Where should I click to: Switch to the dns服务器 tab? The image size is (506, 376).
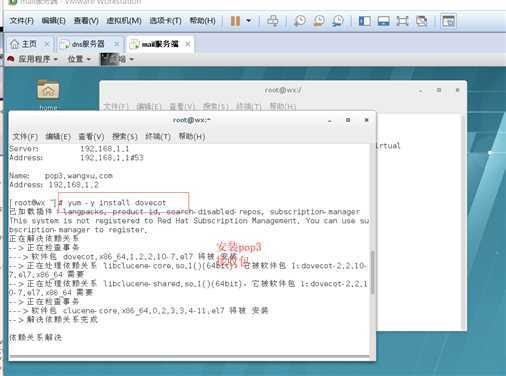coord(88,44)
